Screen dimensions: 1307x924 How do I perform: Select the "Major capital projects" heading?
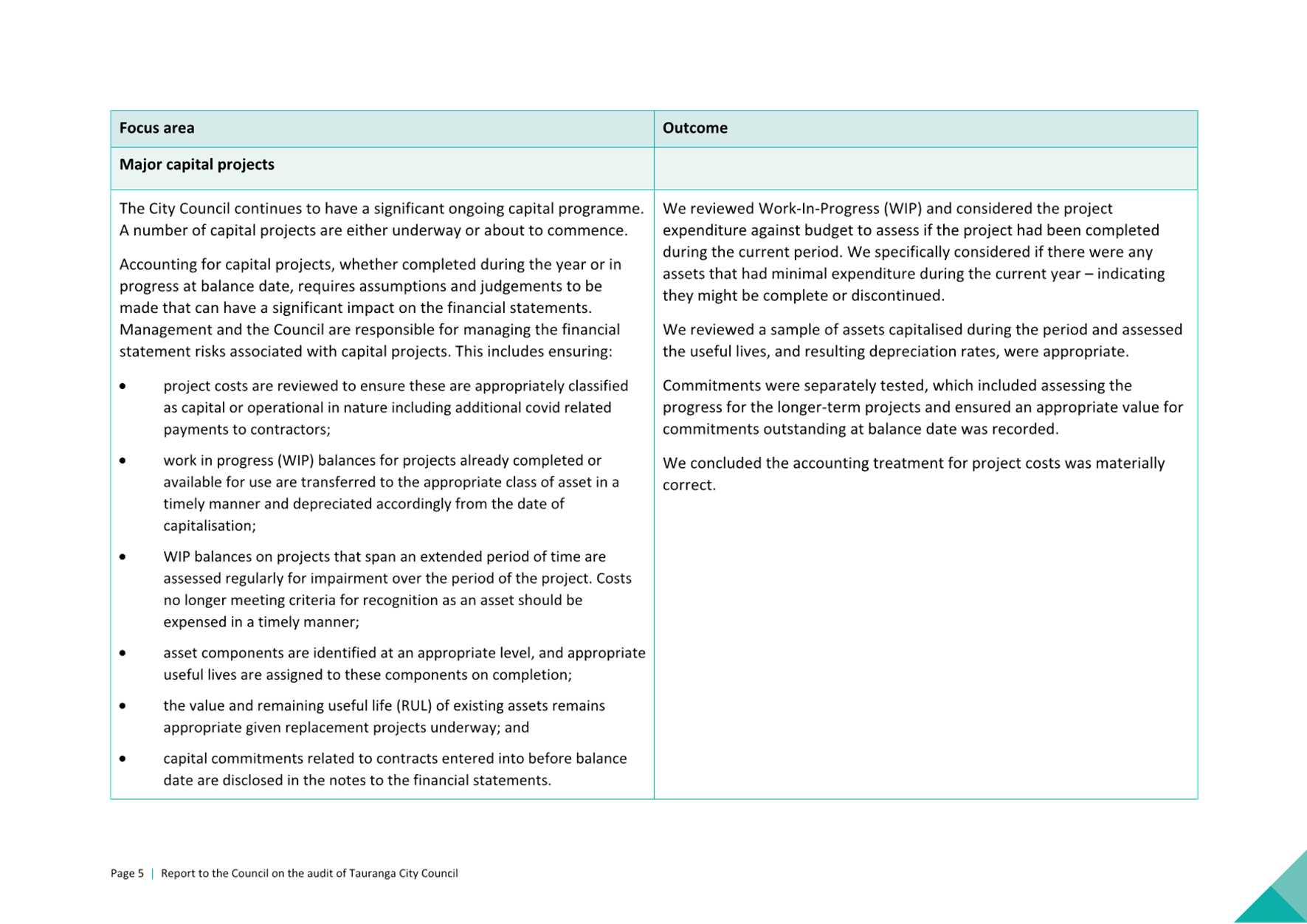coord(197,165)
